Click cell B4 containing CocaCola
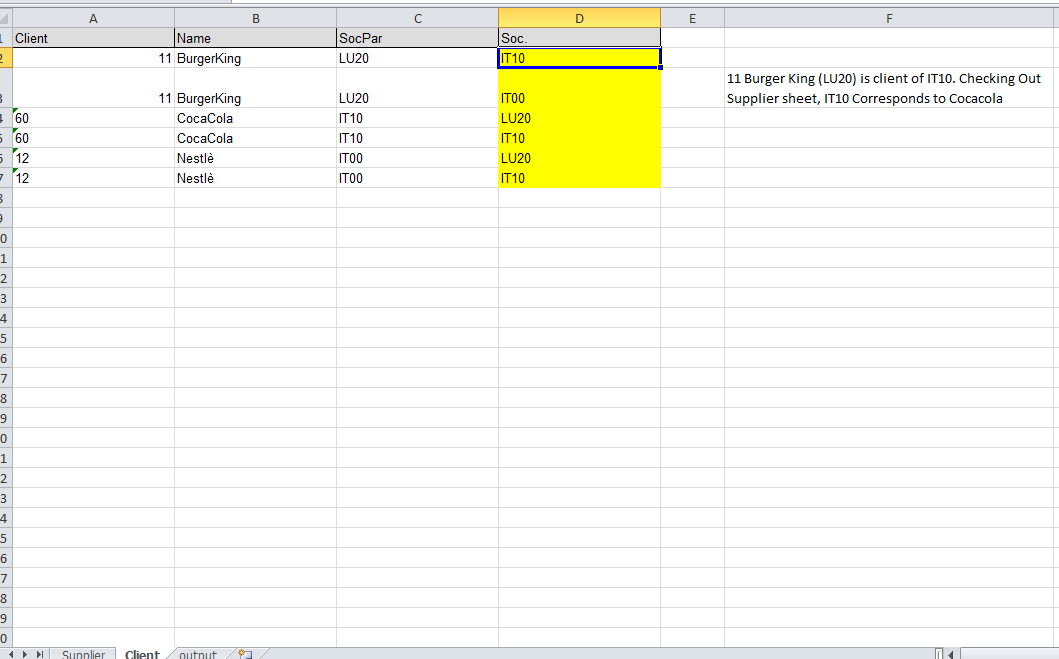The width and height of the screenshot is (1059, 659). pos(255,118)
